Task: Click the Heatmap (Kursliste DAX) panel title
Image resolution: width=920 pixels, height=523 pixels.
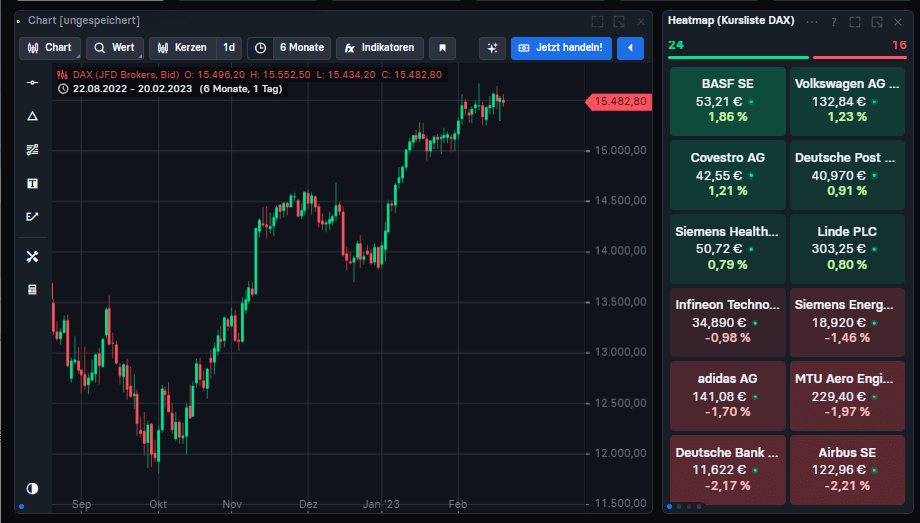Action: pos(731,21)
